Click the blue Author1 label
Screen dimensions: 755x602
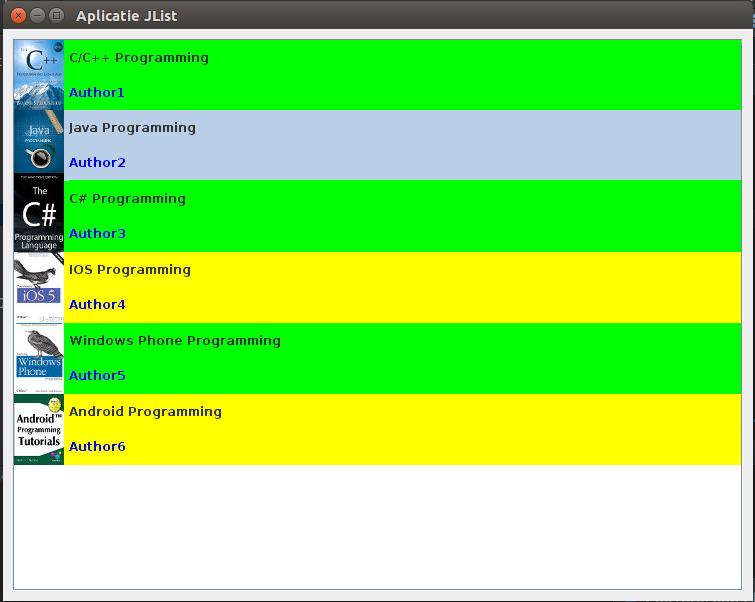point(97,93)
